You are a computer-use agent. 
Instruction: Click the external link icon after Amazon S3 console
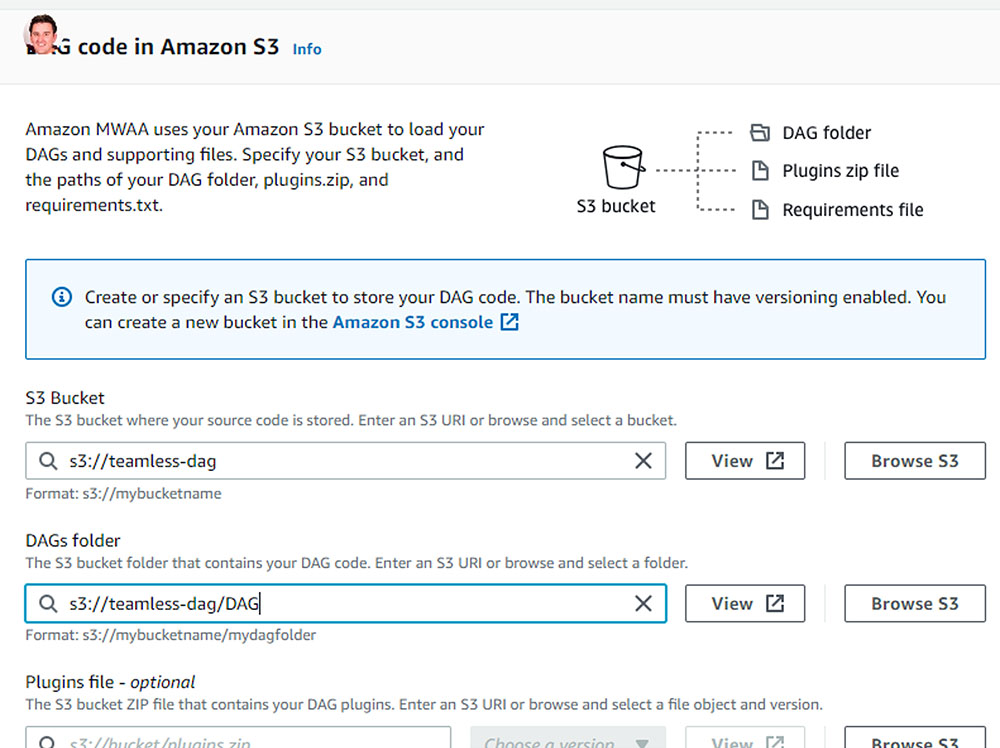[x=509, y=322]
